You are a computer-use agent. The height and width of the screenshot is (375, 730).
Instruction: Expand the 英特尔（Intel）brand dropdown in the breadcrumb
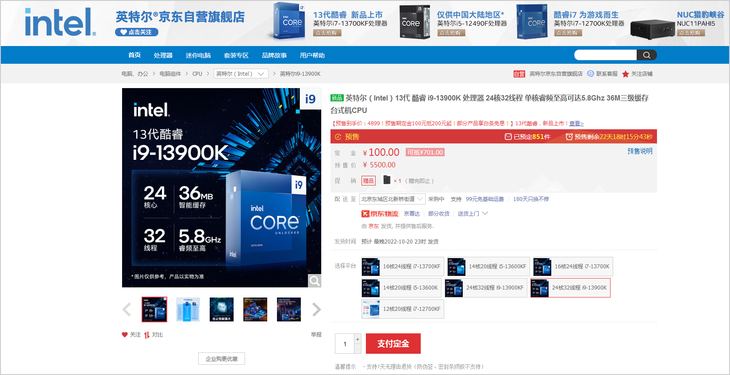(x=241, y=74)
